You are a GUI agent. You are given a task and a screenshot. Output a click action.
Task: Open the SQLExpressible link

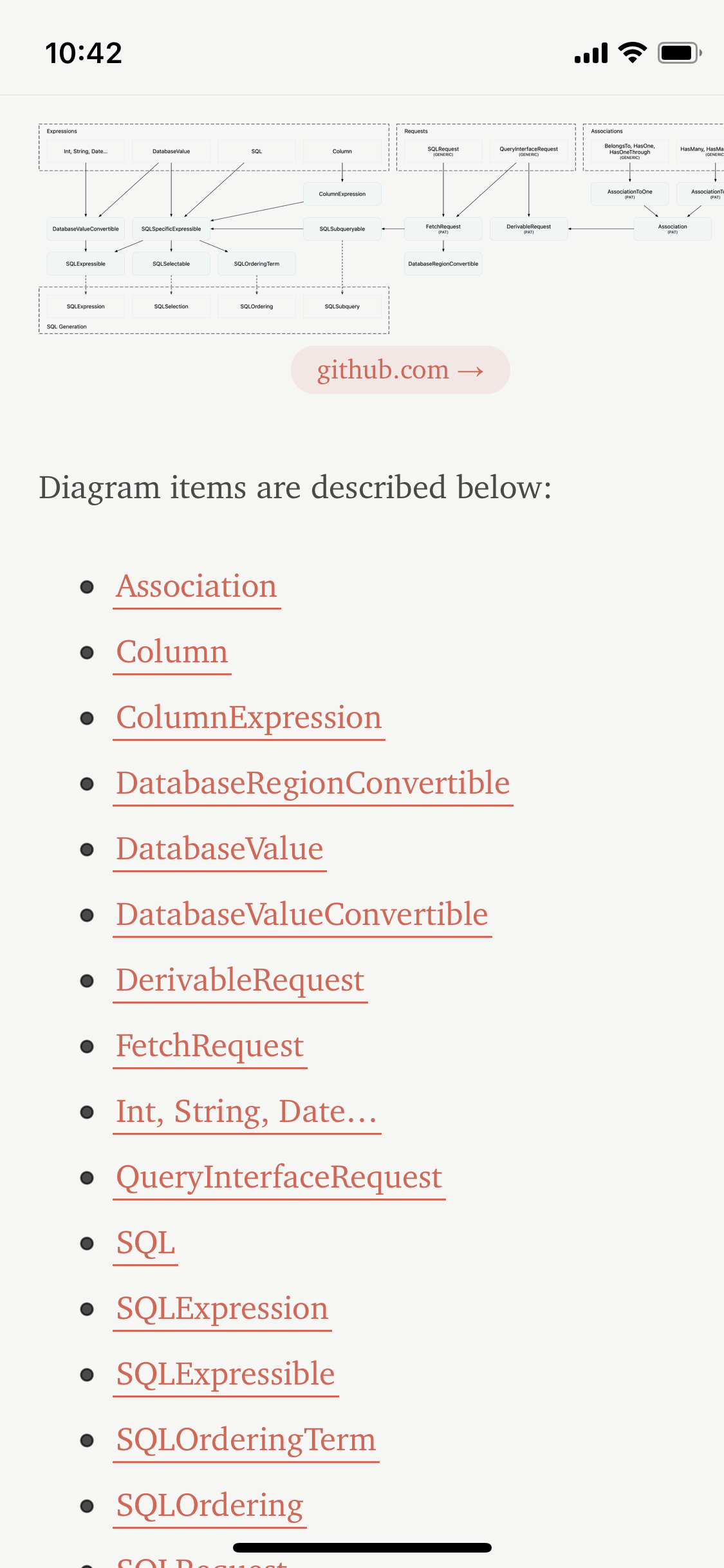225,1373
